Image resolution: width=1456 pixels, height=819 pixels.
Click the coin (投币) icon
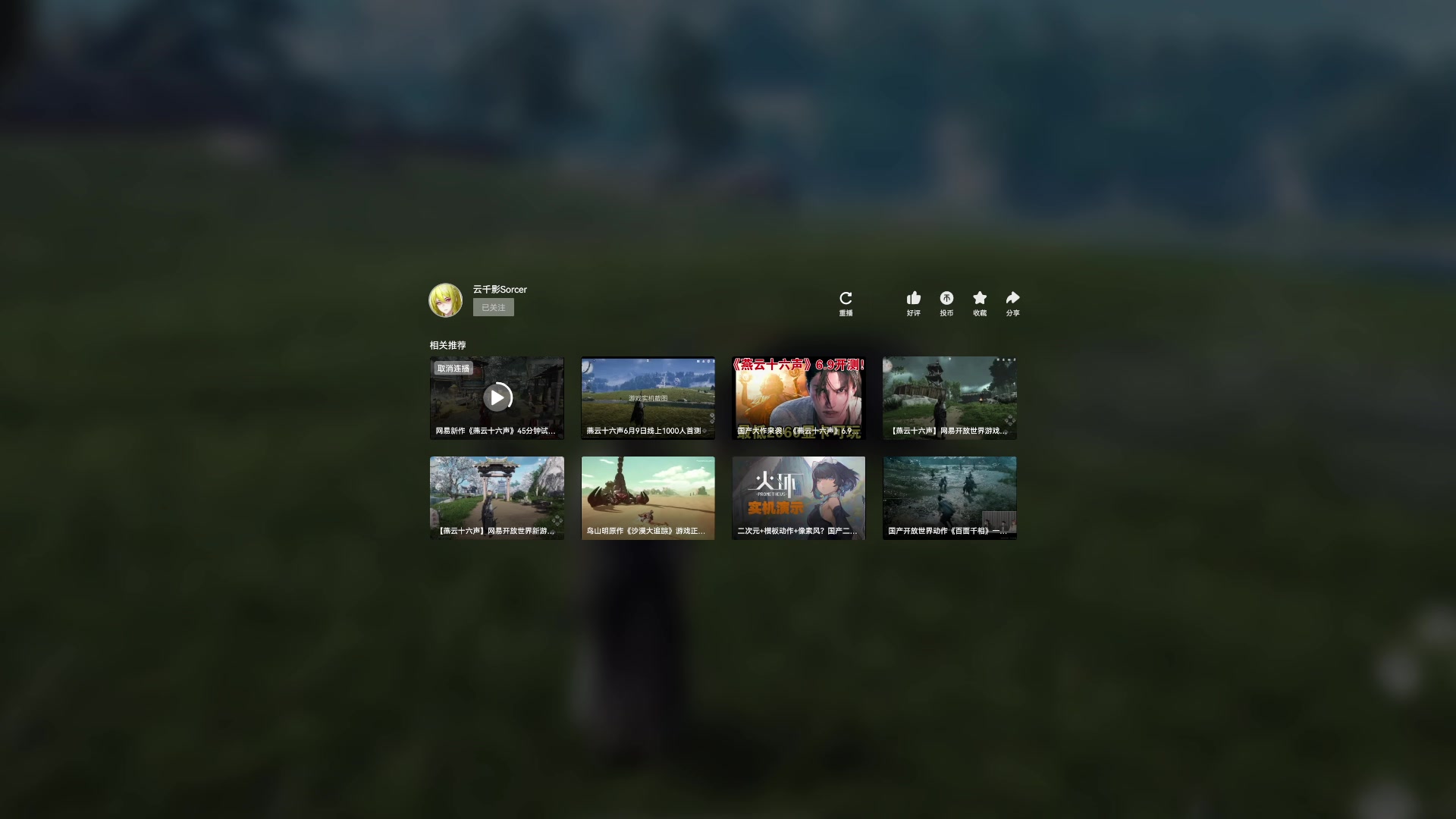pyautogui.click(x=946, y=298)
